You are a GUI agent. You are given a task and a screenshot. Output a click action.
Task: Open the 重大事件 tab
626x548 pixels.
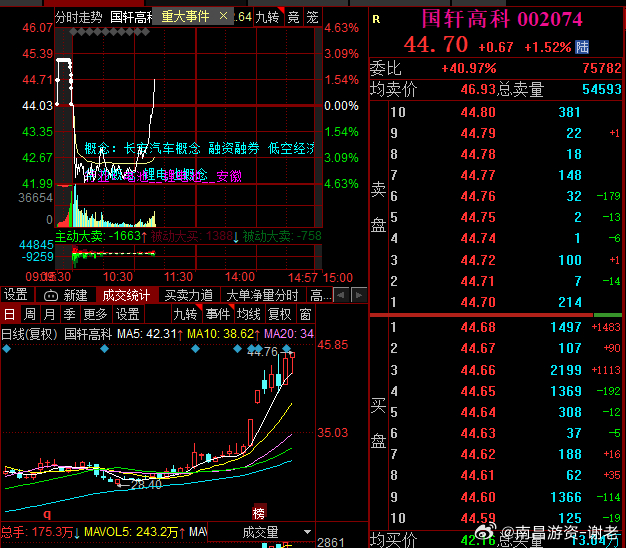pos(185,17)
